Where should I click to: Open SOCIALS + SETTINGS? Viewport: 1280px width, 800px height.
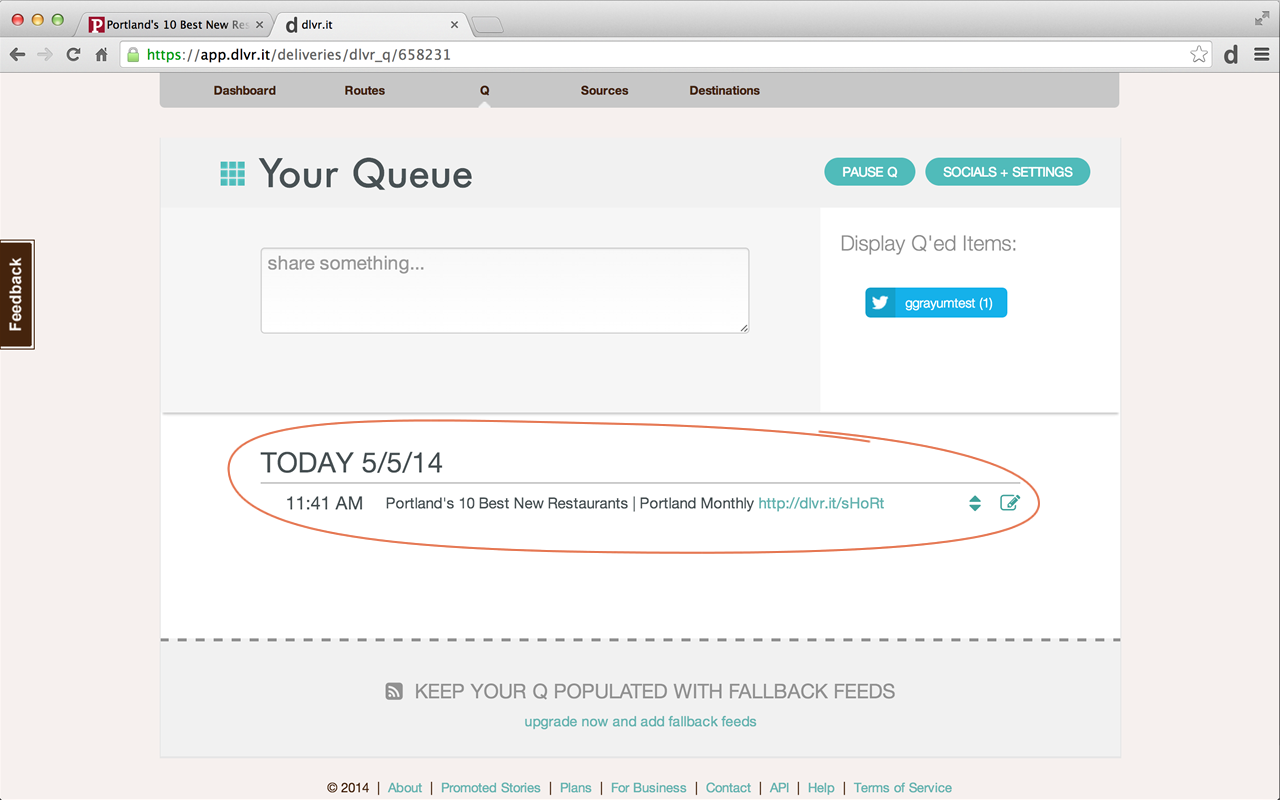click(1008, 172)
